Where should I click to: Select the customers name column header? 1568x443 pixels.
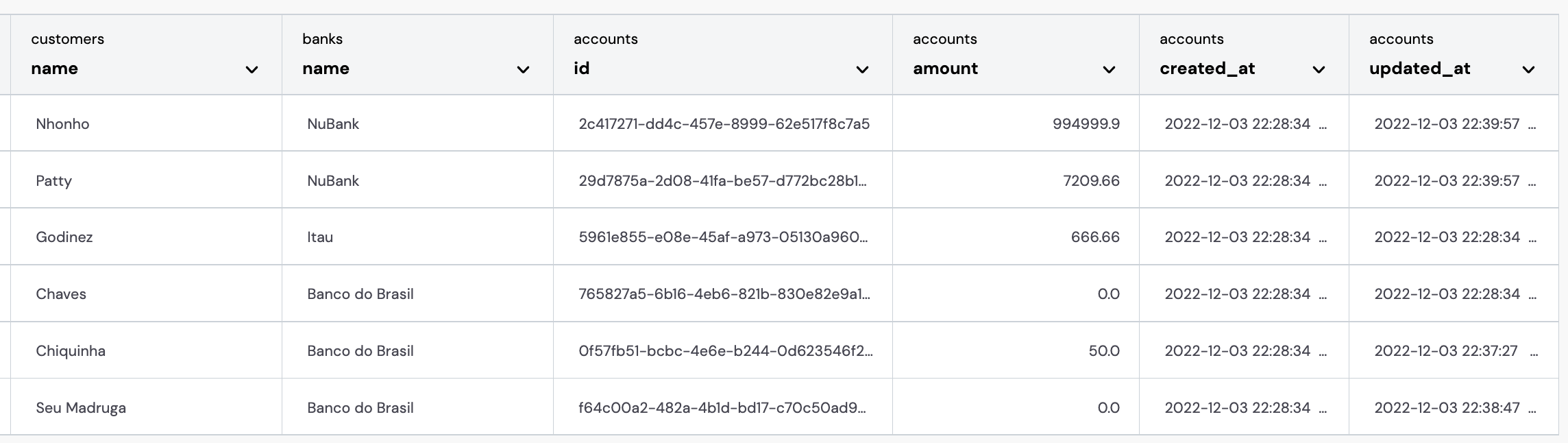point(55,69)
